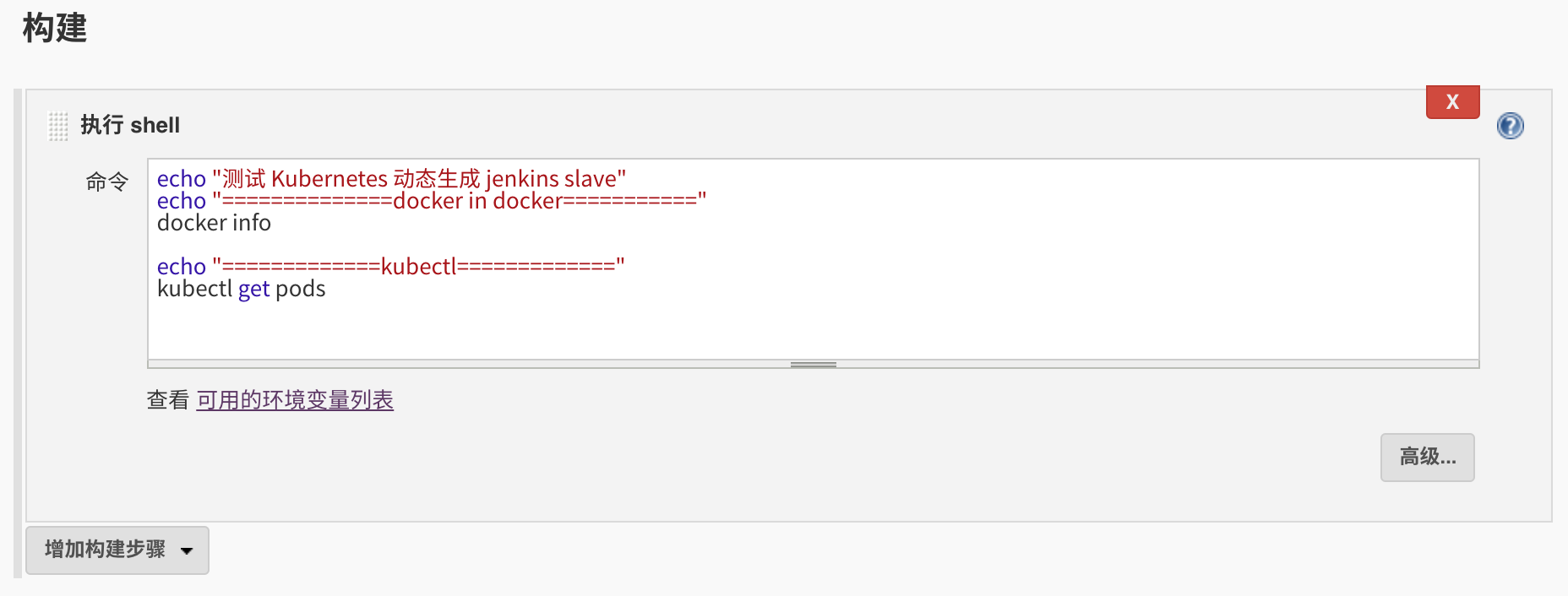The image size is (1568, 596).
Task: Click the 构建 section heading
Action: click(x=55, y=28)
